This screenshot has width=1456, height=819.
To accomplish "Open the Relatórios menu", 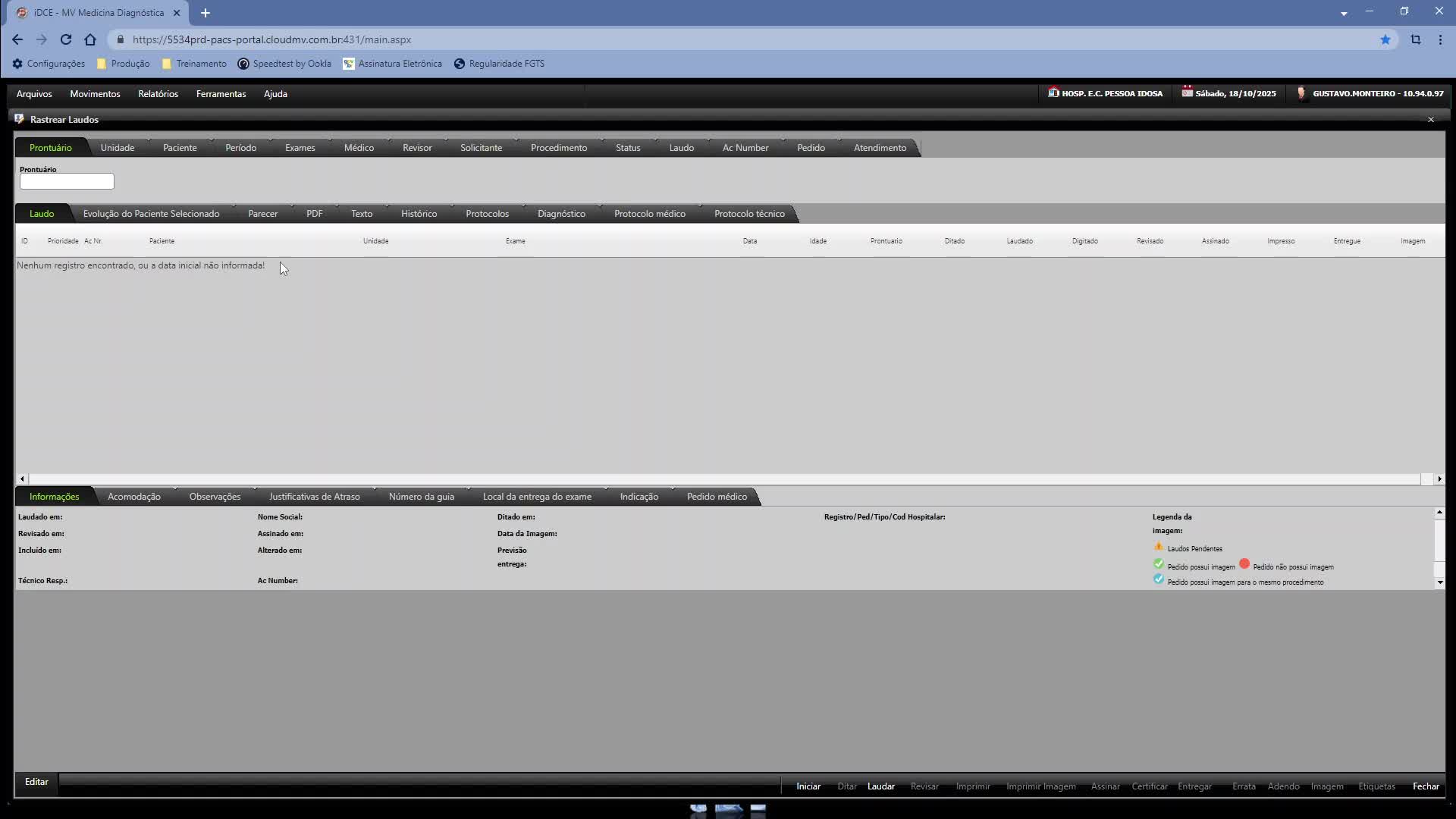I will click(x=158, y=94).
